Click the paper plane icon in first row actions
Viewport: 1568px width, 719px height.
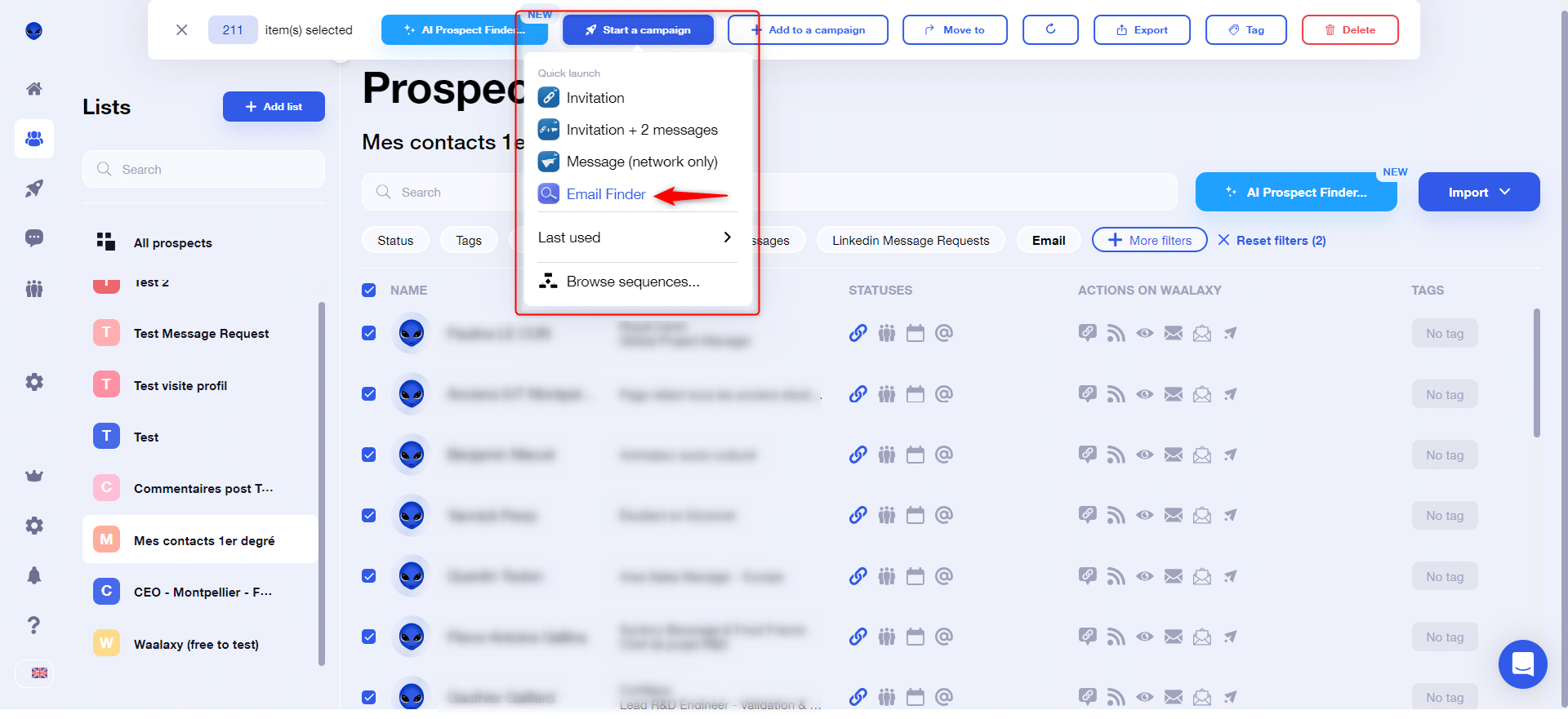click(x=1231, y=333)
